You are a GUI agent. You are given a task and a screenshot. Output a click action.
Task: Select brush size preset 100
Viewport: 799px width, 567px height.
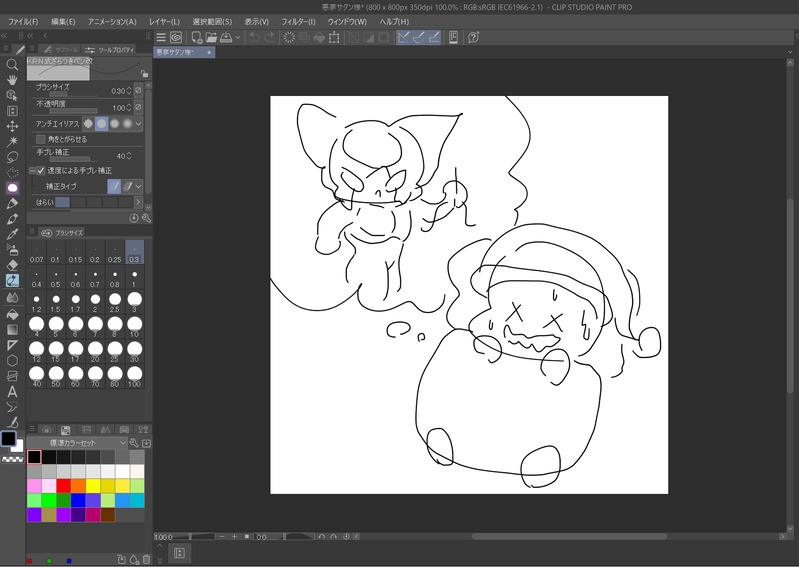135,377
